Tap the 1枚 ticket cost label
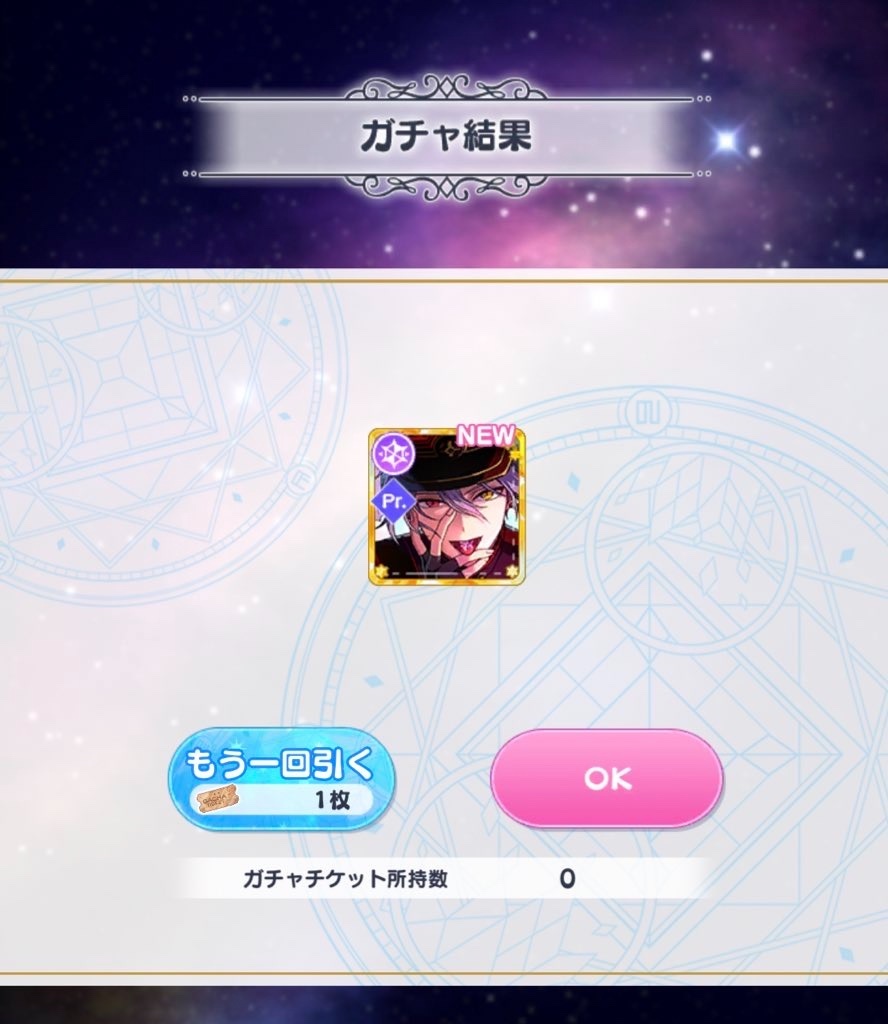This screenshot has width=888, height=1024. pyautogui.click(x=332, y=799)
